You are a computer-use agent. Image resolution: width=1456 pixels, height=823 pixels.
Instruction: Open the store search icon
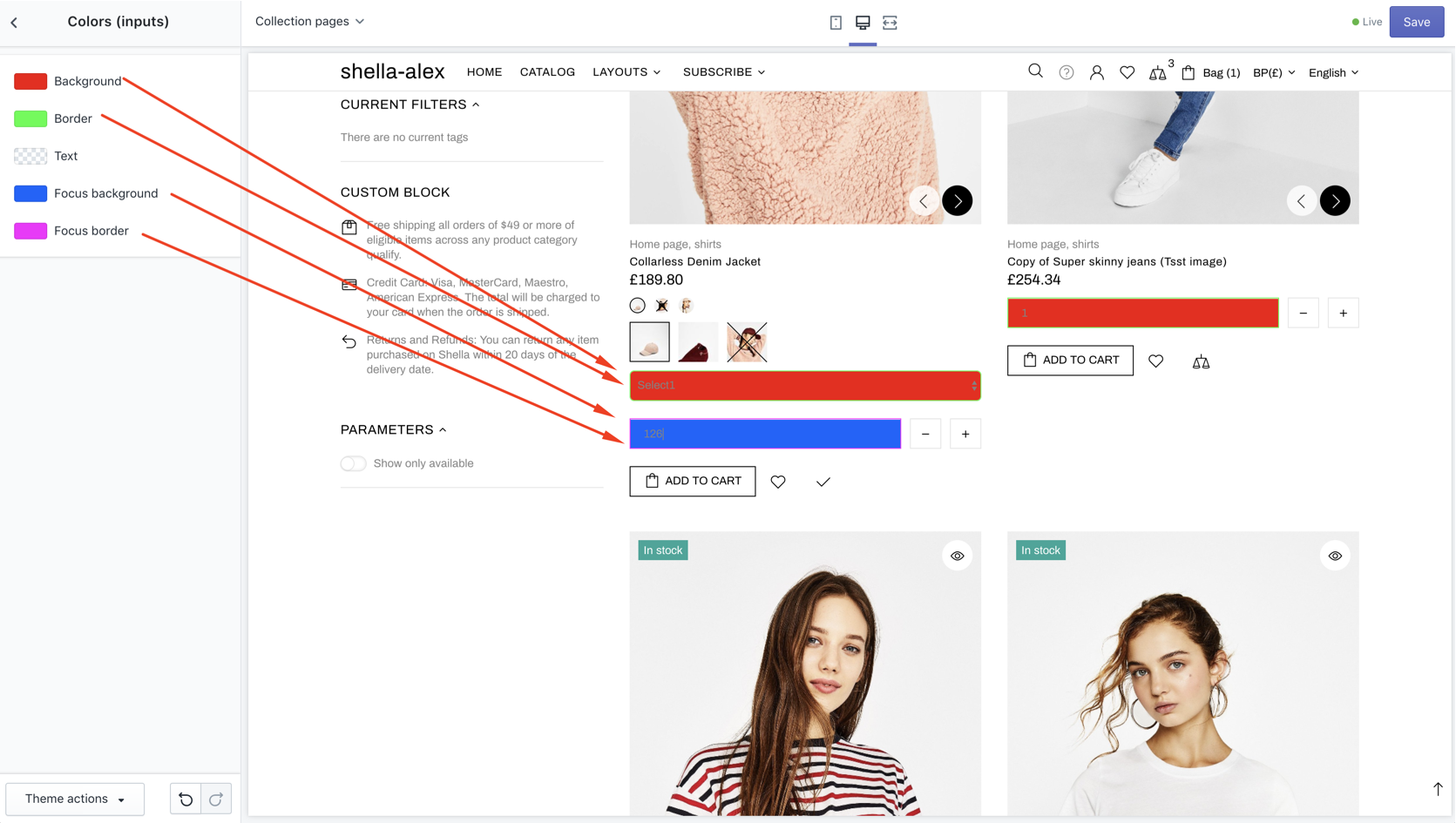(x=1035, y=71)
